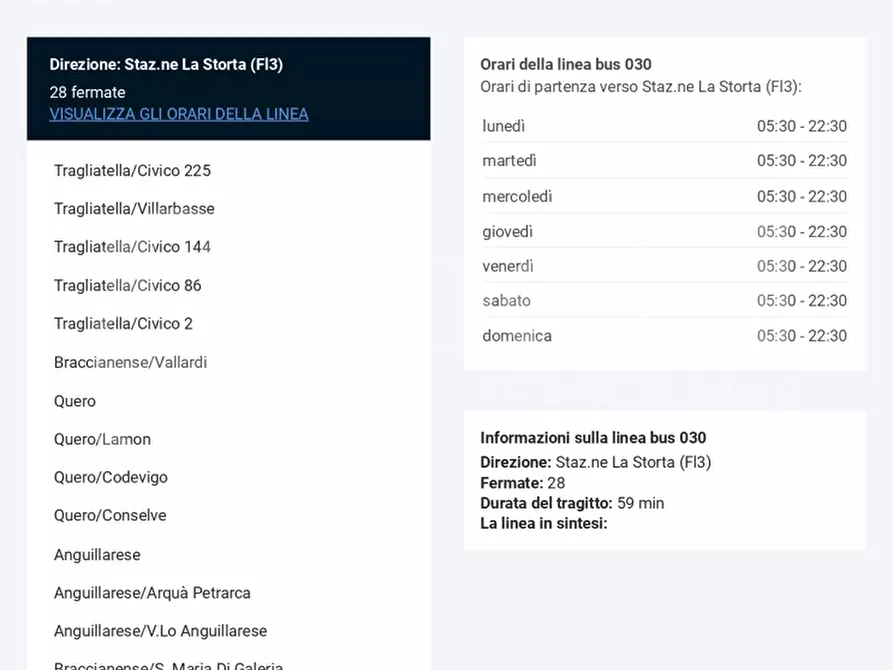This screenshot has width=893, height=670.
Task: Select the giovedì schedule row
Action: (664, 232)
